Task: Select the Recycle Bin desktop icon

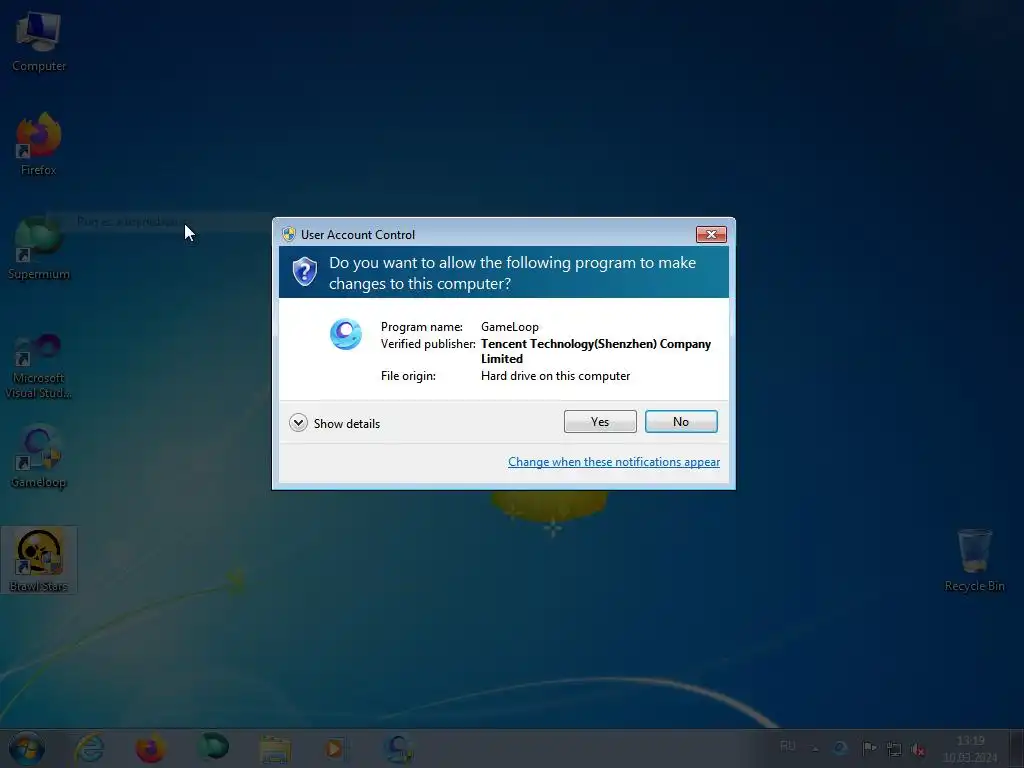Action: (x=974, y=560)
